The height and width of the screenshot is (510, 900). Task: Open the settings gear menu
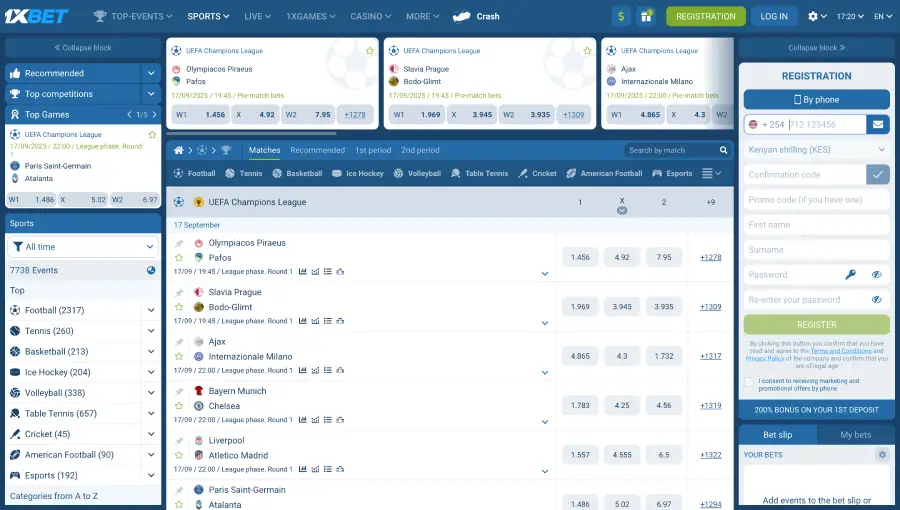[817, 16]
